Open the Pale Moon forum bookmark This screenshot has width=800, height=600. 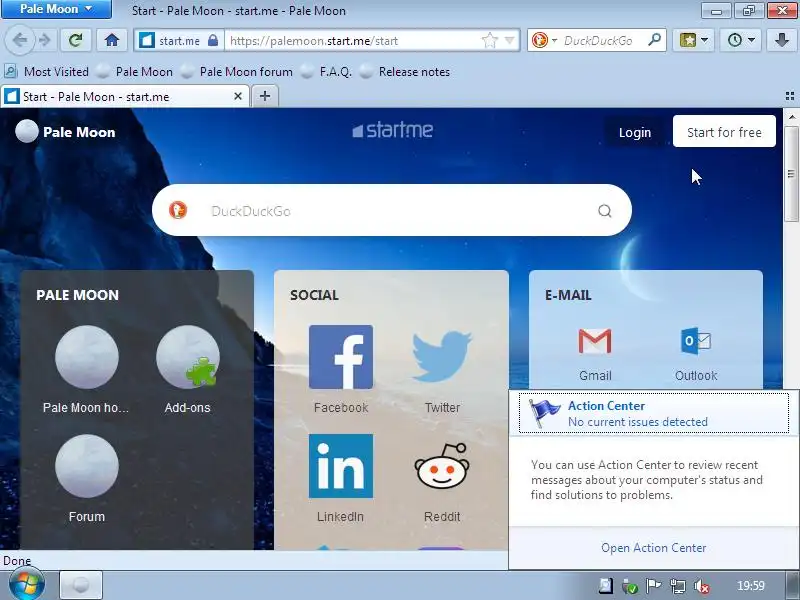coord(237,72)
